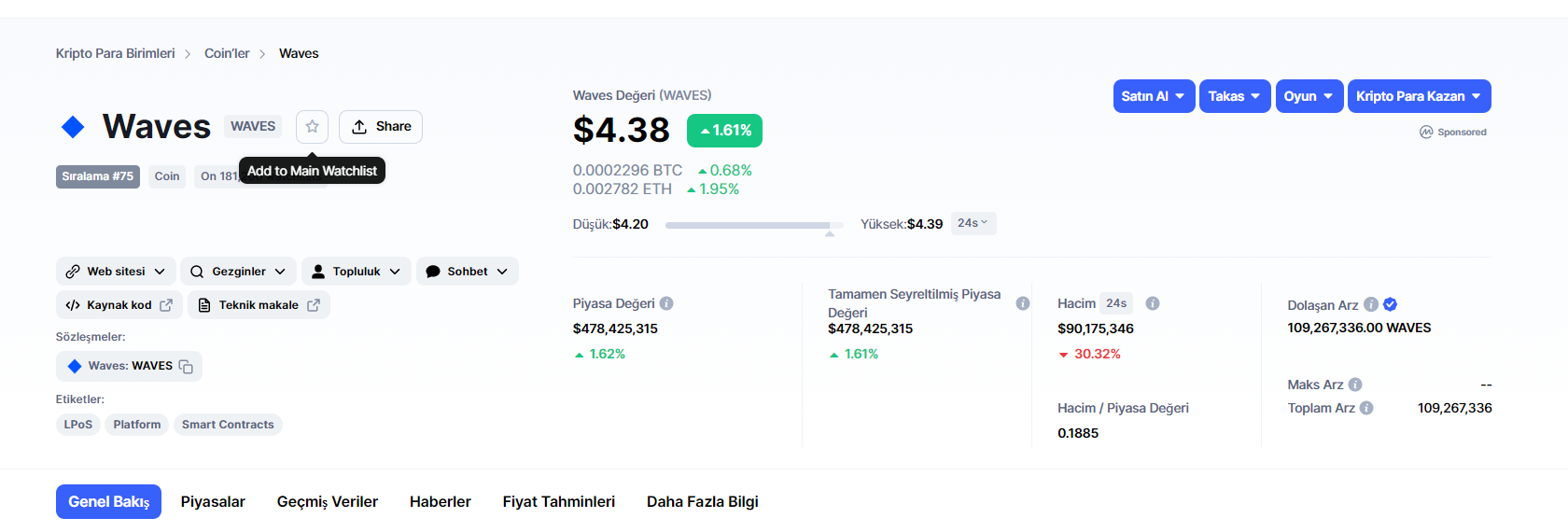Click the chat bubble icon in Sohbet
The image size is (1568, 532).
click(433, 272)
